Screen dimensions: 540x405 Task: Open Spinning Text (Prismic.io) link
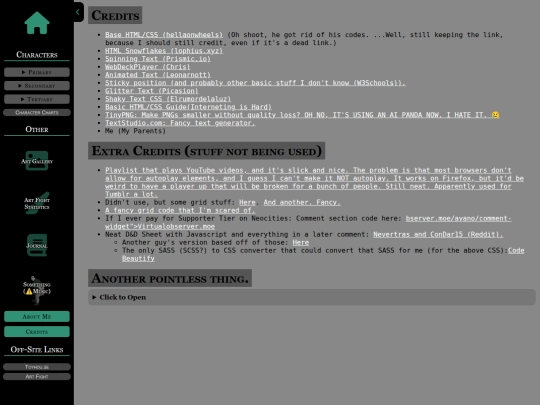click(158, 59)
